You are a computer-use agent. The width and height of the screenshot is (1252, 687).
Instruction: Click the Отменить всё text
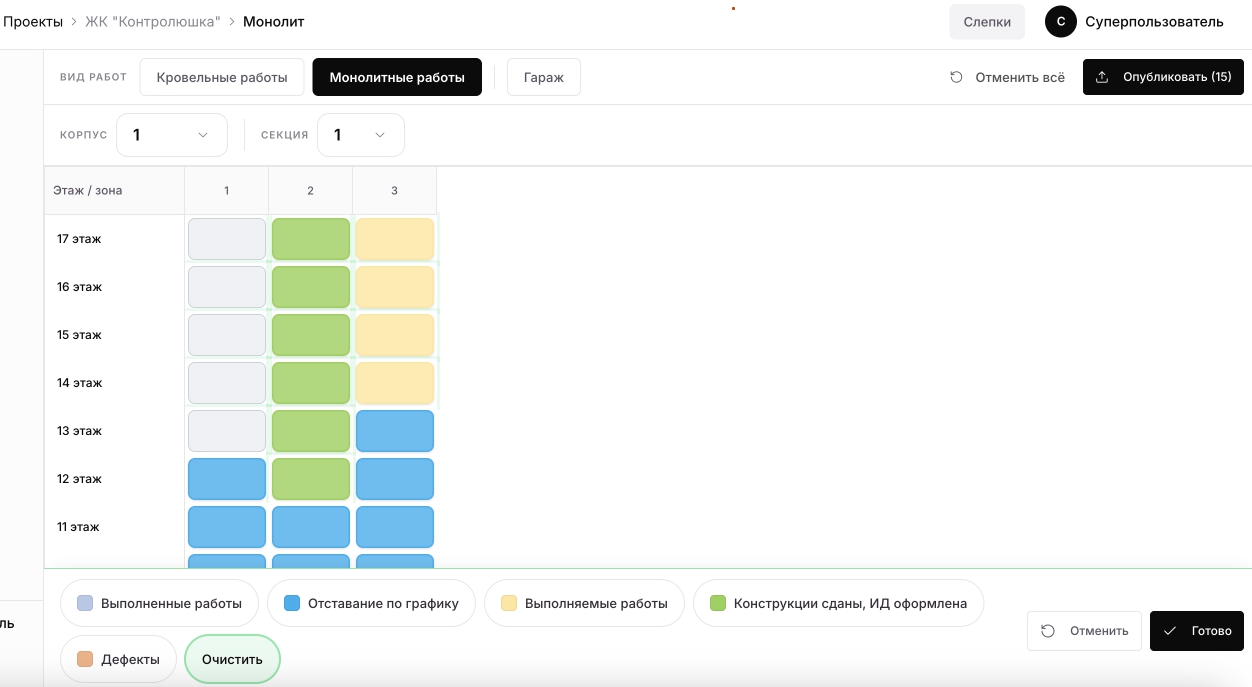pyautogui.click(x=1020, y=77)
